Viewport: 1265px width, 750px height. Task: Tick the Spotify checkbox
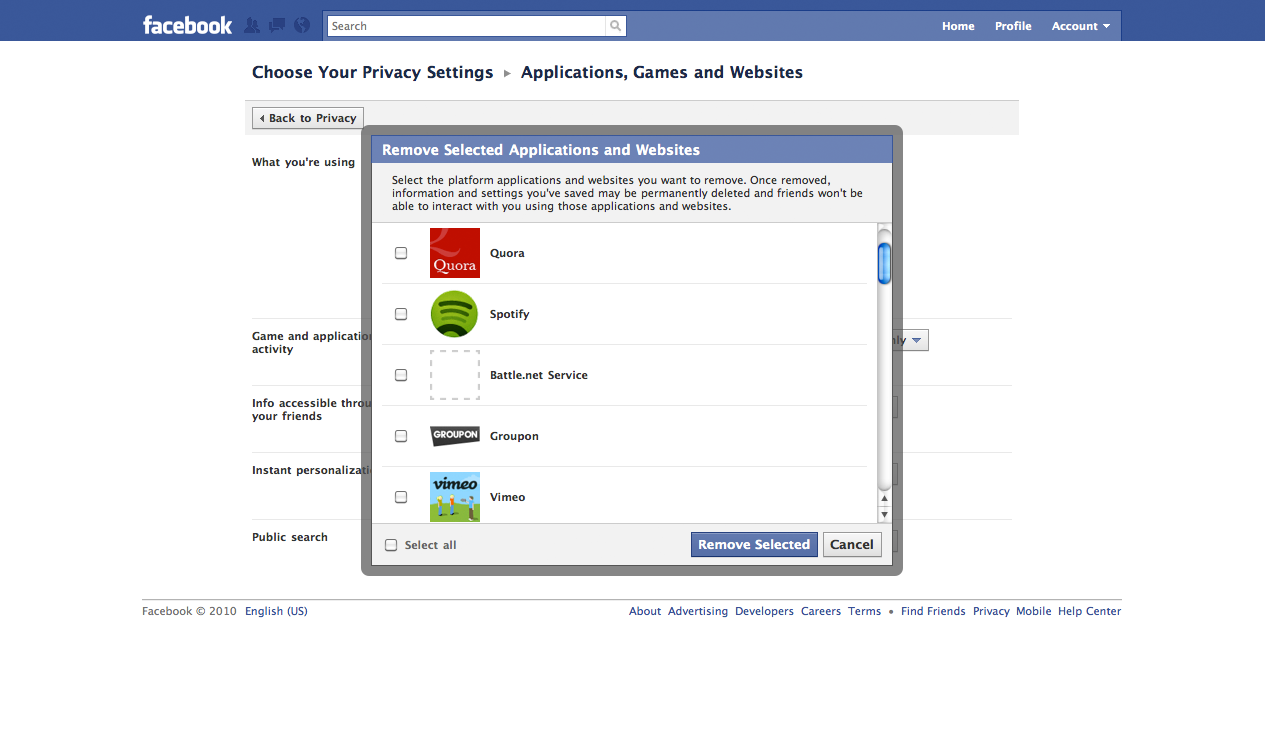coord(401,314)
